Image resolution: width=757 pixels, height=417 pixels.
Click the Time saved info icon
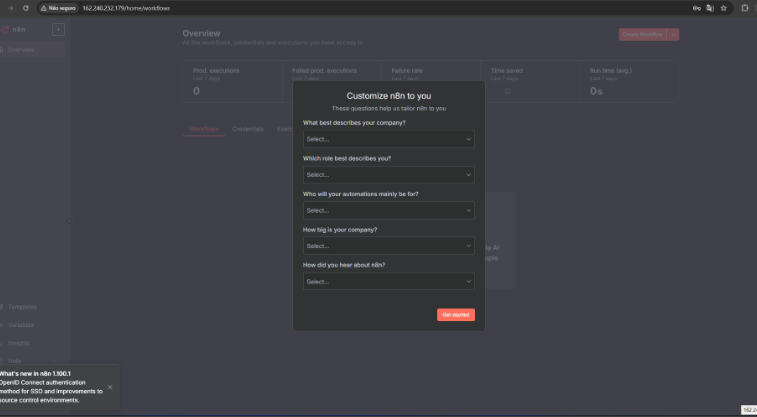507,91
